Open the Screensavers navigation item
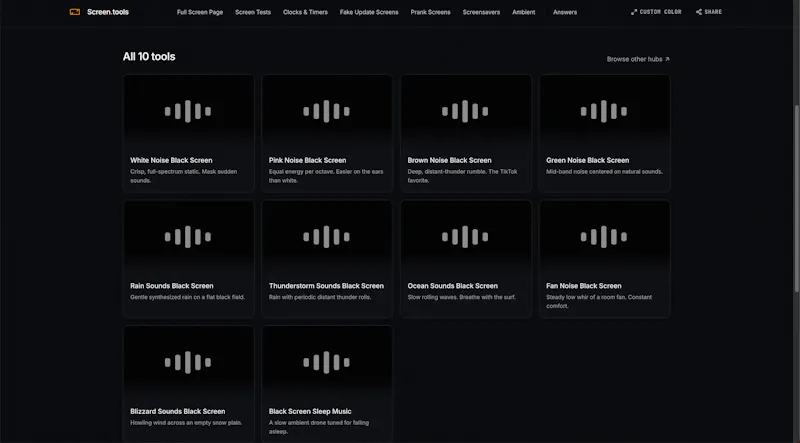 (x=481, y=12)
